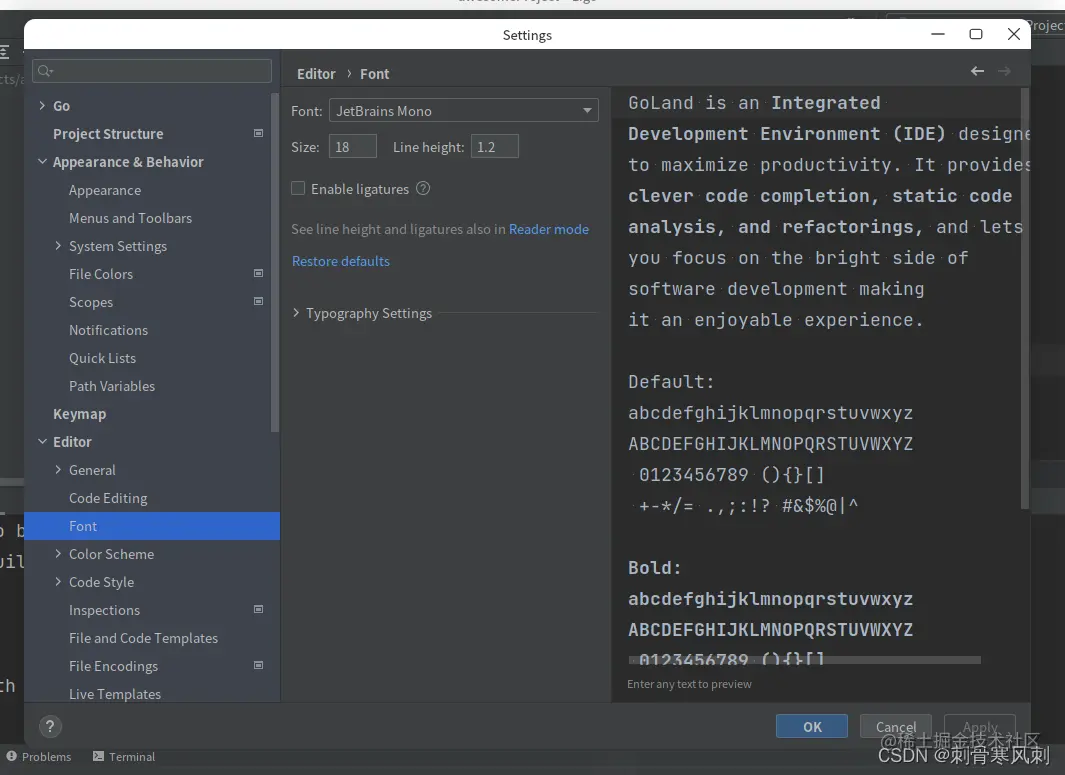Image resolution: width=1065 pixels, height=775 pixels.
Task: Expand the Typography Settings section
Action: tap(296, 312)
